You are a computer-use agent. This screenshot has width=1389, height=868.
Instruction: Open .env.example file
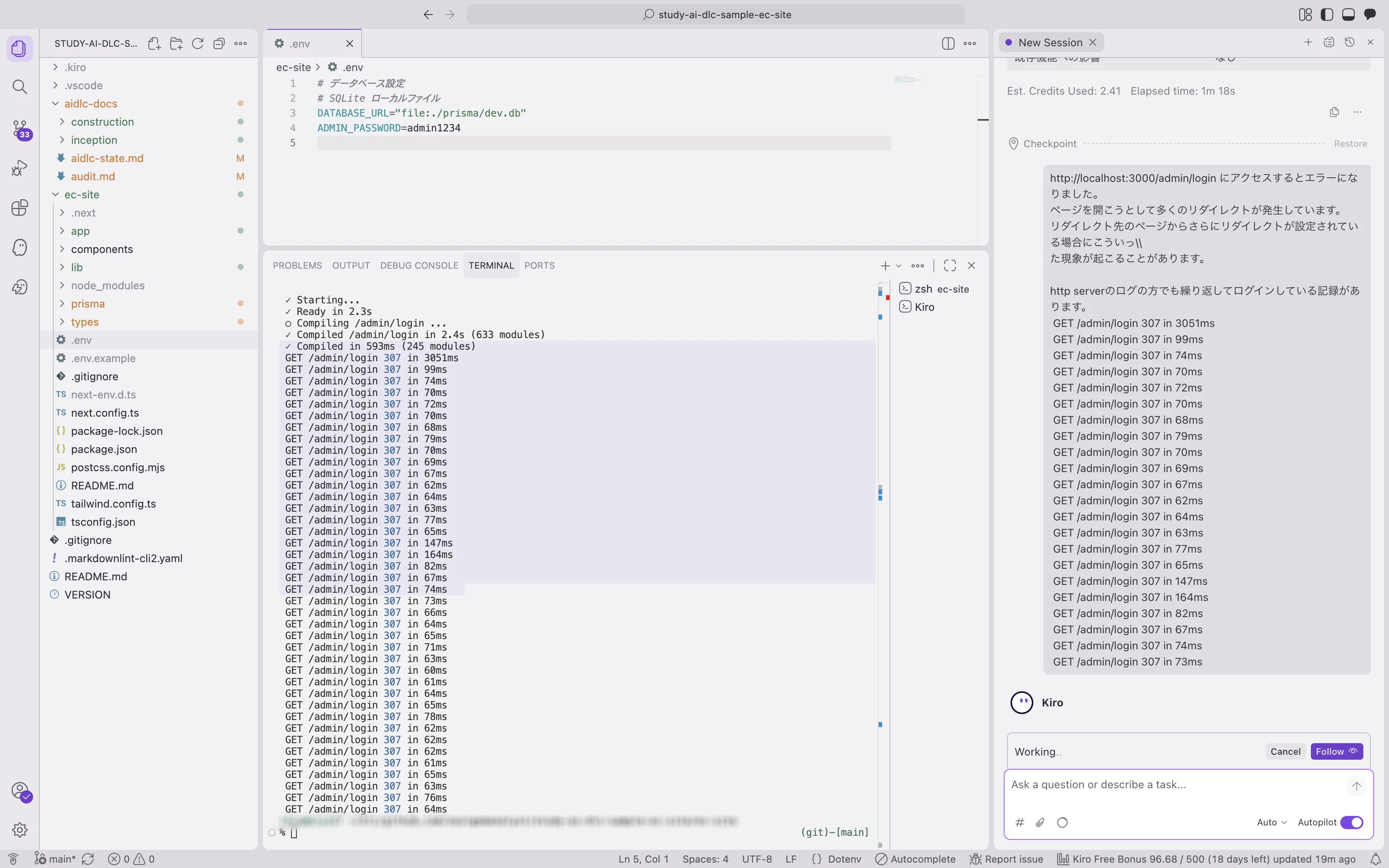coord(103,358)
